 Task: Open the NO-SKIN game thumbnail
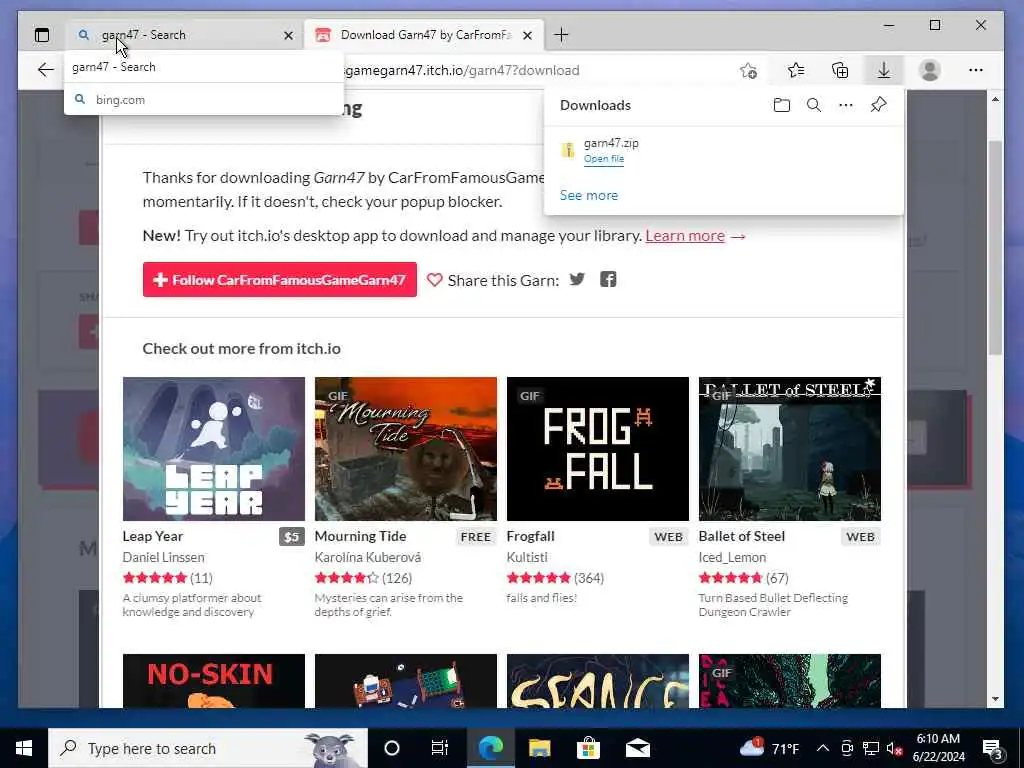pos(214,680)
